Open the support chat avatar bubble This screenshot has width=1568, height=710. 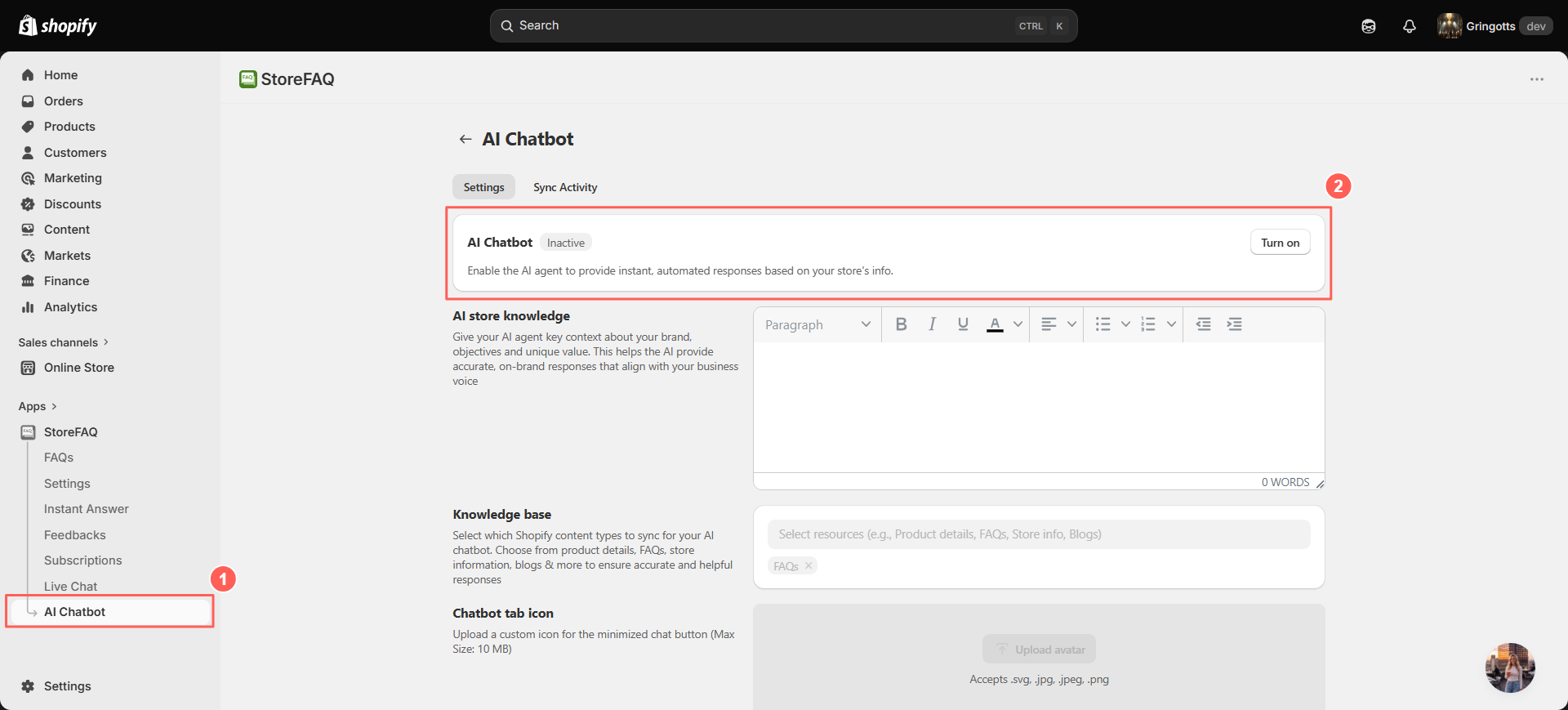1510,668
